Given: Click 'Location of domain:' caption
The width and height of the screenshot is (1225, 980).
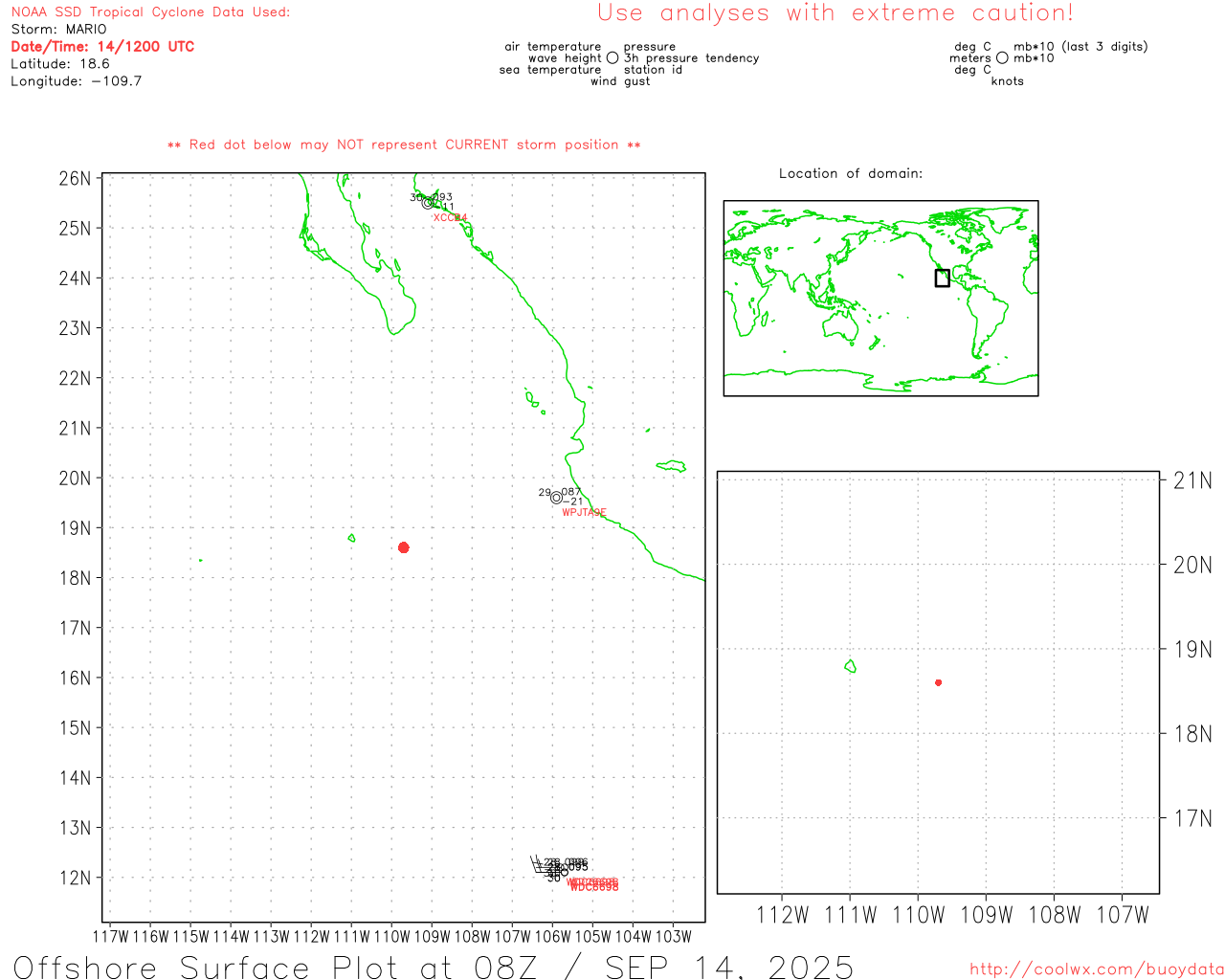Looking at the screenshot, I should click(x=851, y=173).
